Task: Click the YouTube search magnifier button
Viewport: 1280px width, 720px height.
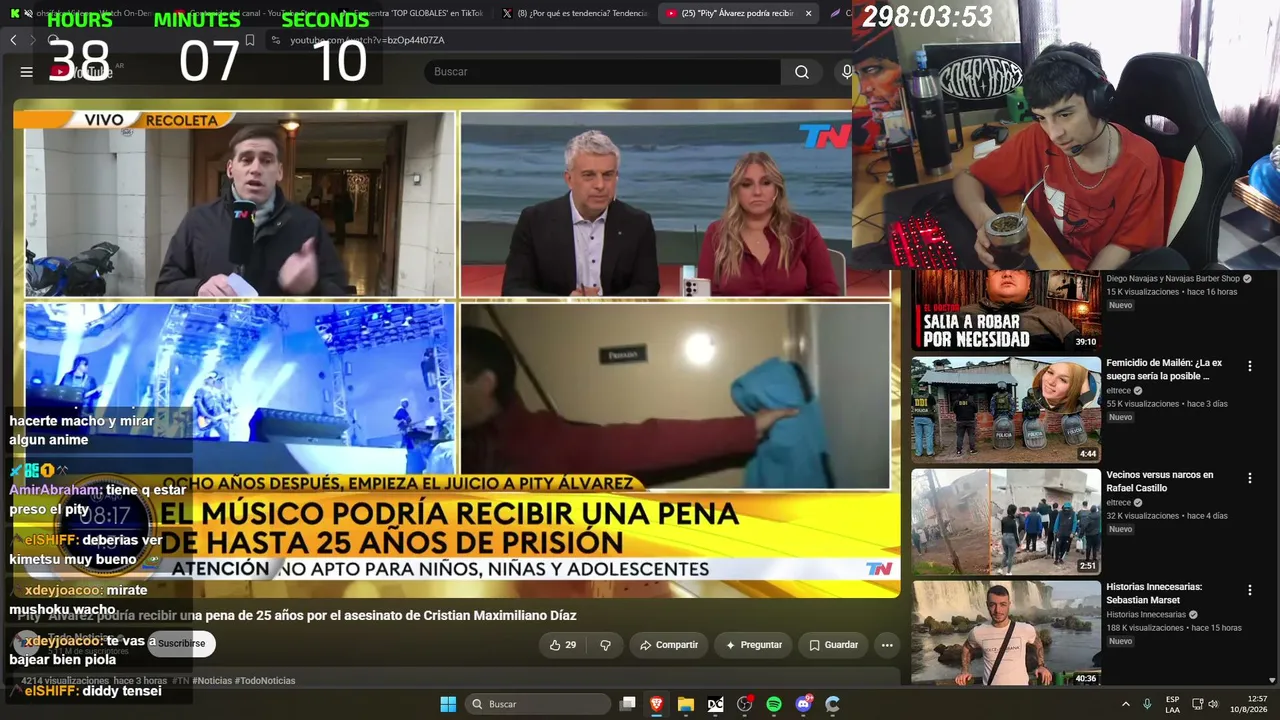Action: pos(801,72)
